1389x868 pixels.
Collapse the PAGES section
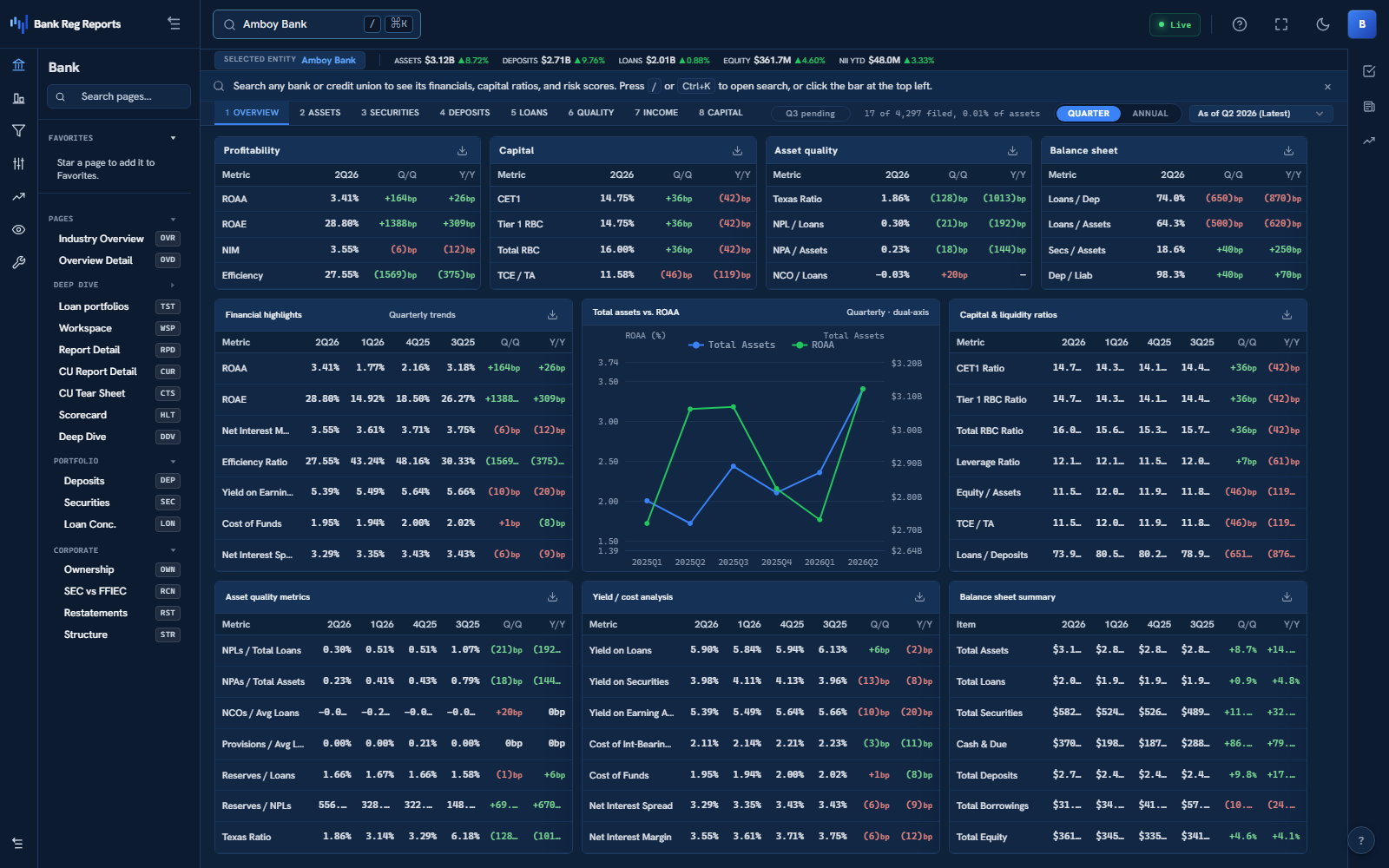(173, 219)
